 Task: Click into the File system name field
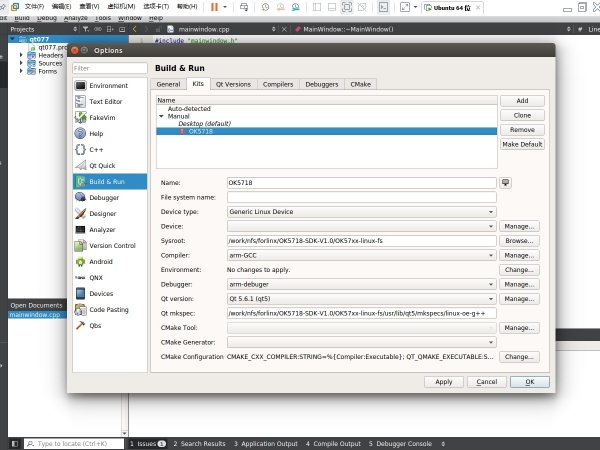pyautogui.click(x=362, y=198)
